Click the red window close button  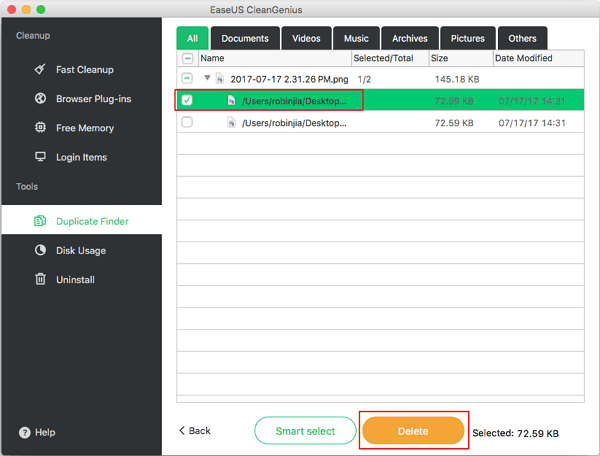[x=11, y=9]
